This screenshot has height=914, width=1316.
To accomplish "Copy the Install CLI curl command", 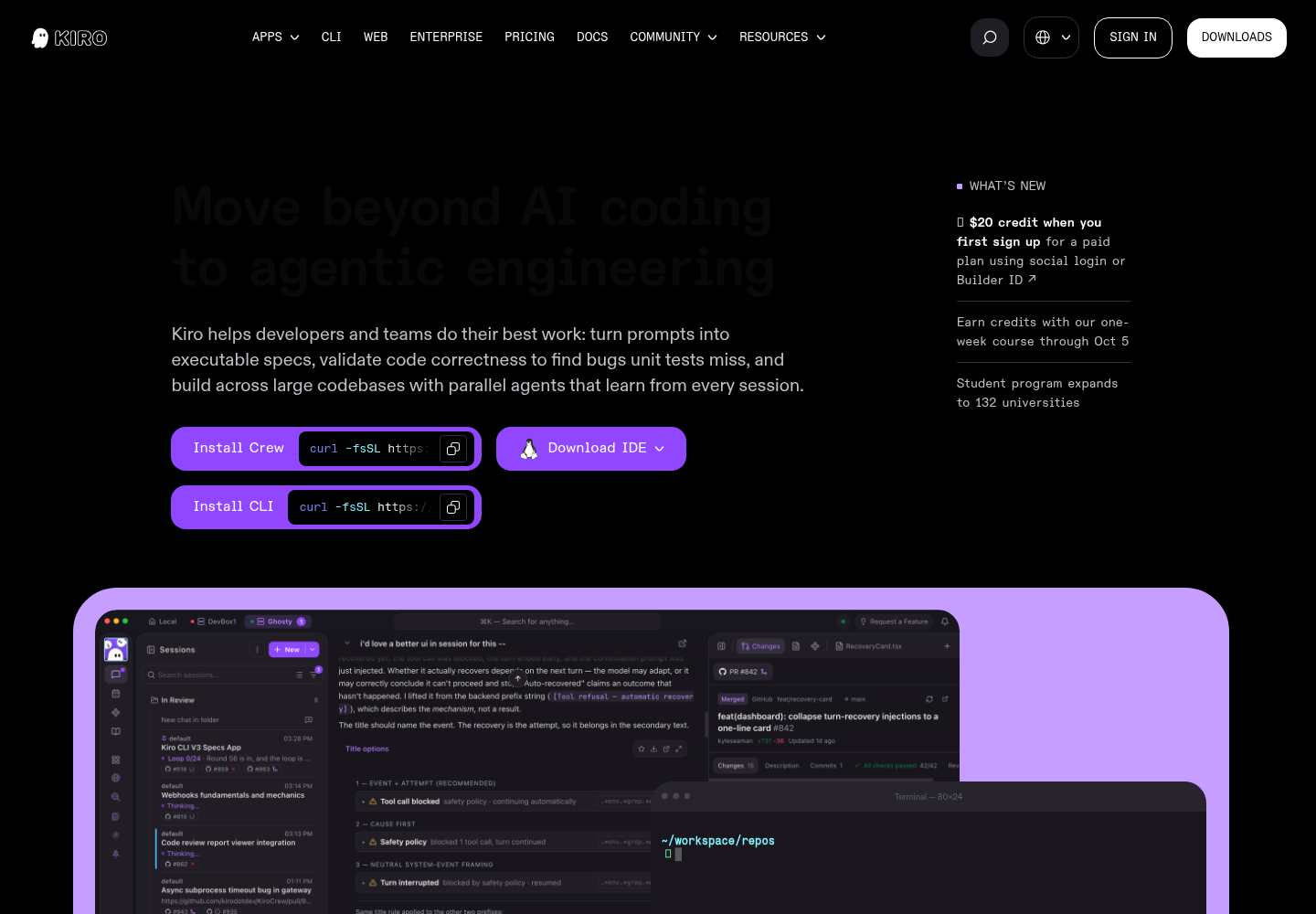I will [x=453, y=507].
